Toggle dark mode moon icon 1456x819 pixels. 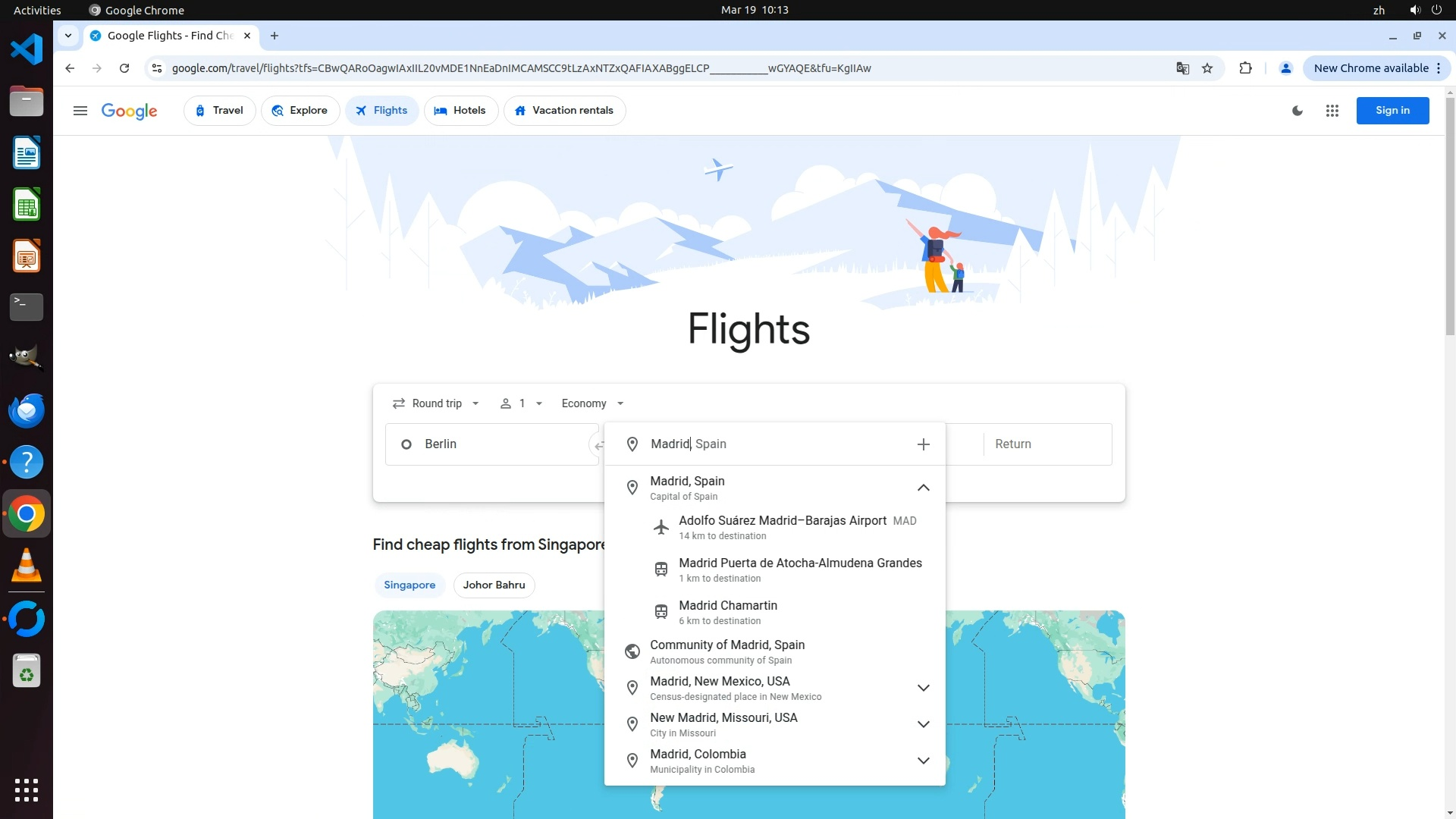[x=1298, y=111]
